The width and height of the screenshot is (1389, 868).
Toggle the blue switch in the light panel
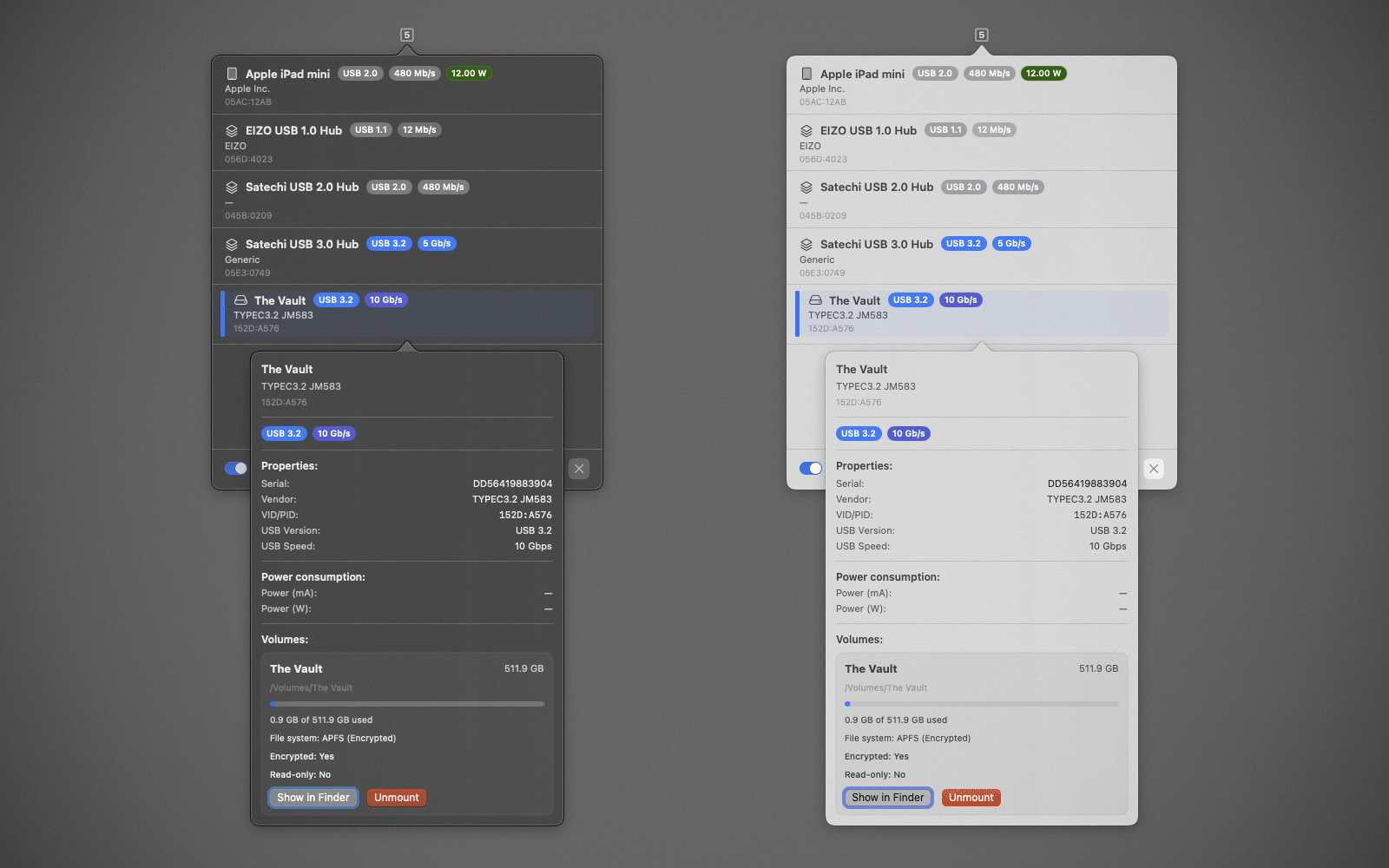(810, 469)
